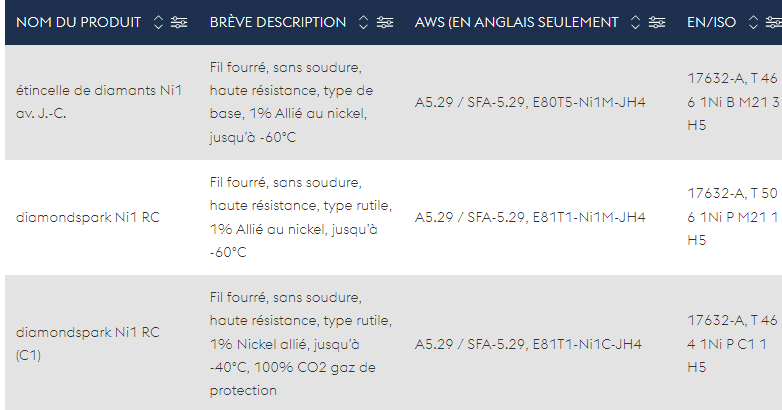782x410 pixels.
Task: Click the NOM DU PRODUIT column header
Action: coord(78,22)
